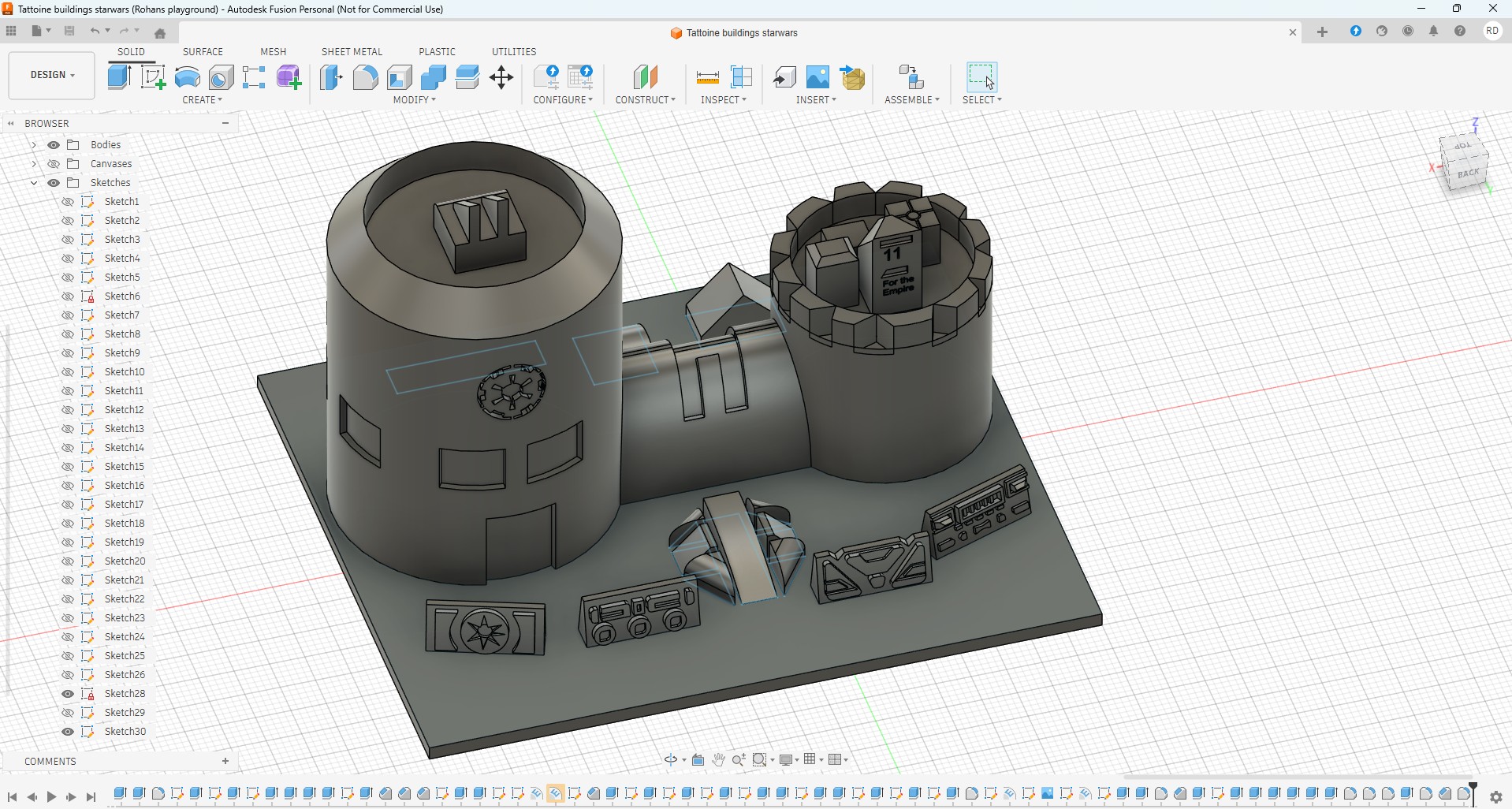Open the MODIFY dropdown menu
This screenshot has width=1512, height=809.
point(415,100)
